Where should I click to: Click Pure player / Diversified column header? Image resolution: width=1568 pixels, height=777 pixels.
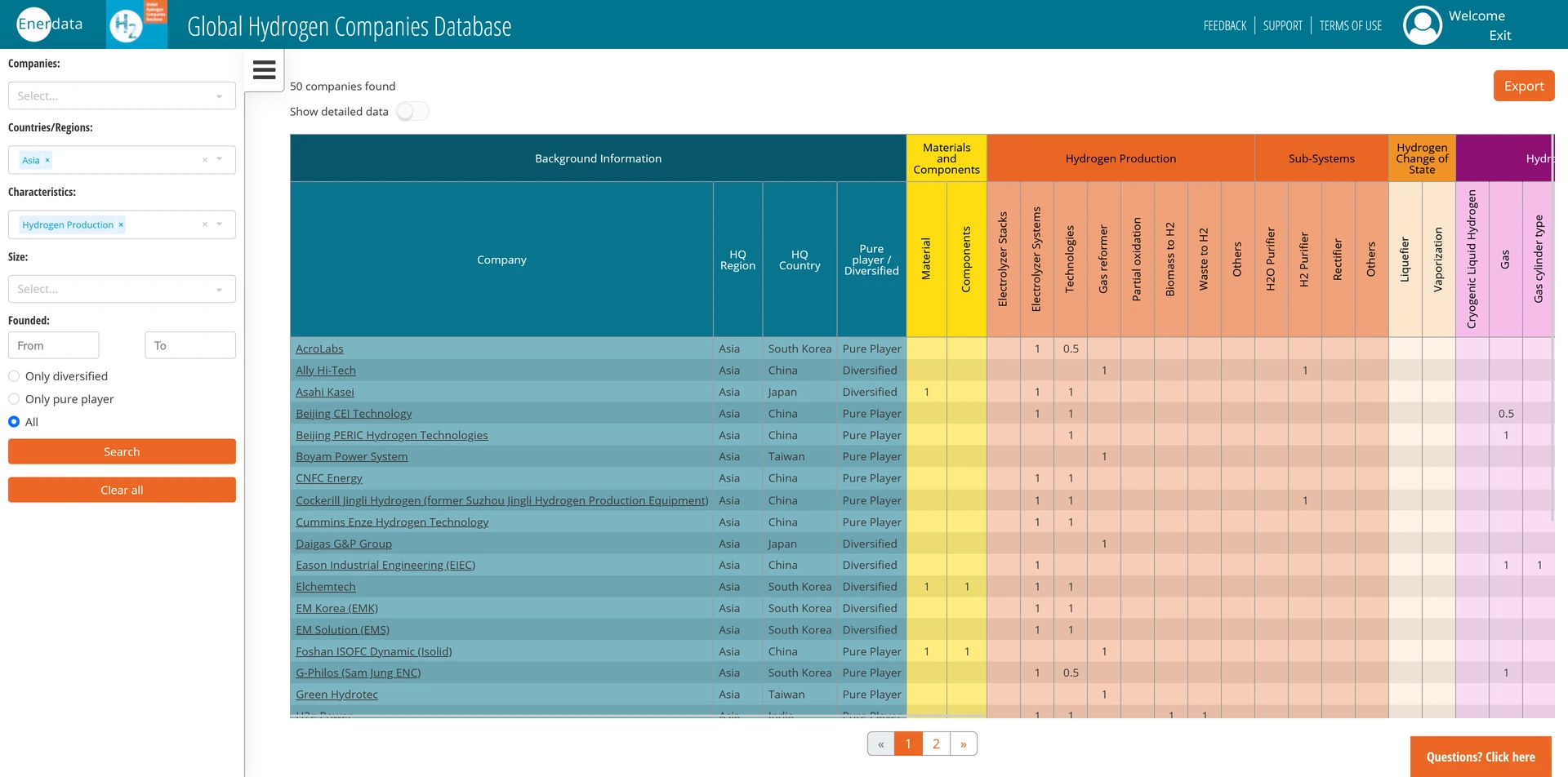click(871, 260)
